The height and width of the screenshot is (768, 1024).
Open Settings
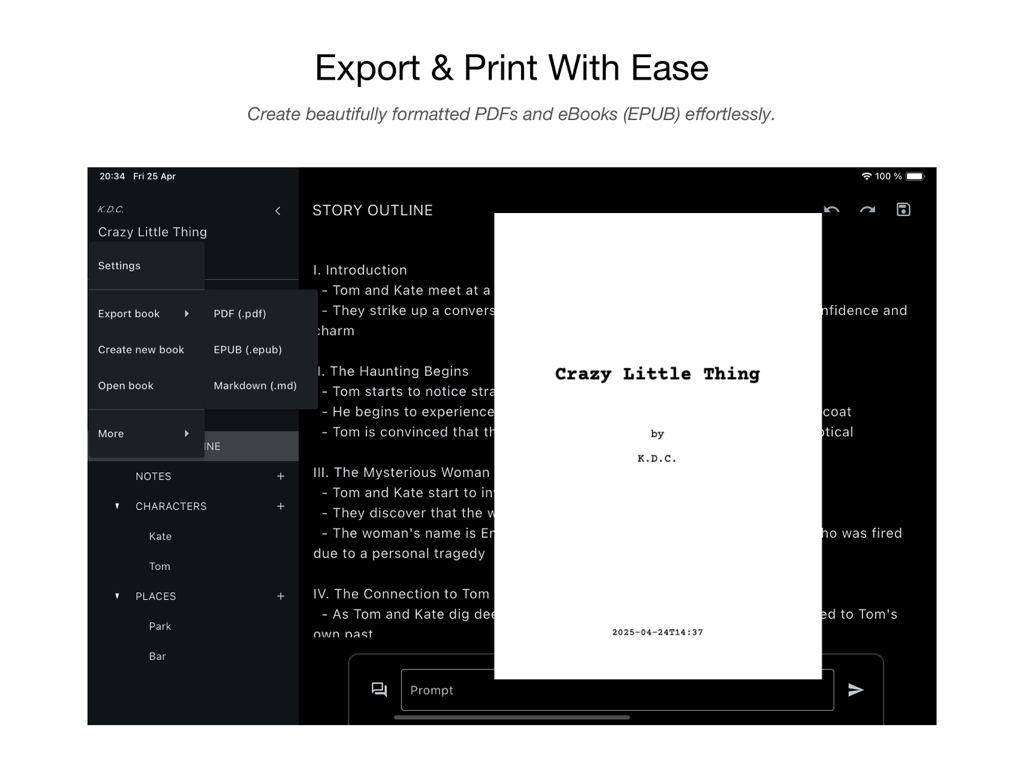pyautogui.click(x=119, y=265)
